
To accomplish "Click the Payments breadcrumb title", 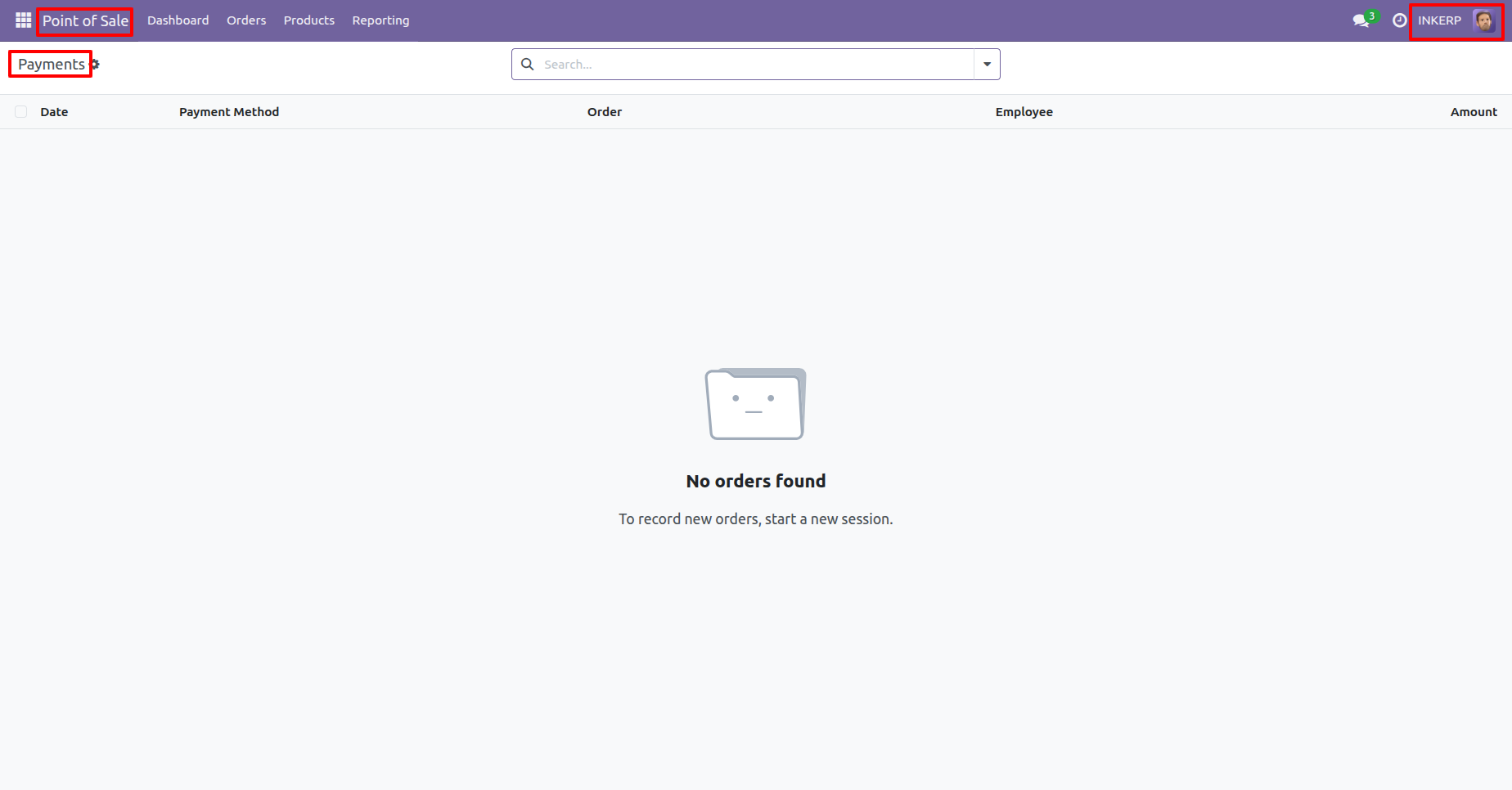I will click(x=51, y=64).
